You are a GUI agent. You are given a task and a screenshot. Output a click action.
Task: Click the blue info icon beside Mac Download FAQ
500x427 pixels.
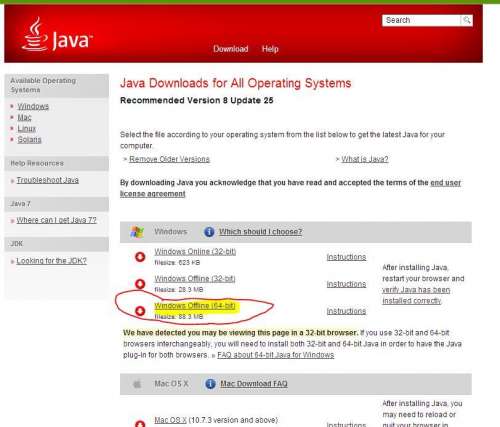(210, 384)
